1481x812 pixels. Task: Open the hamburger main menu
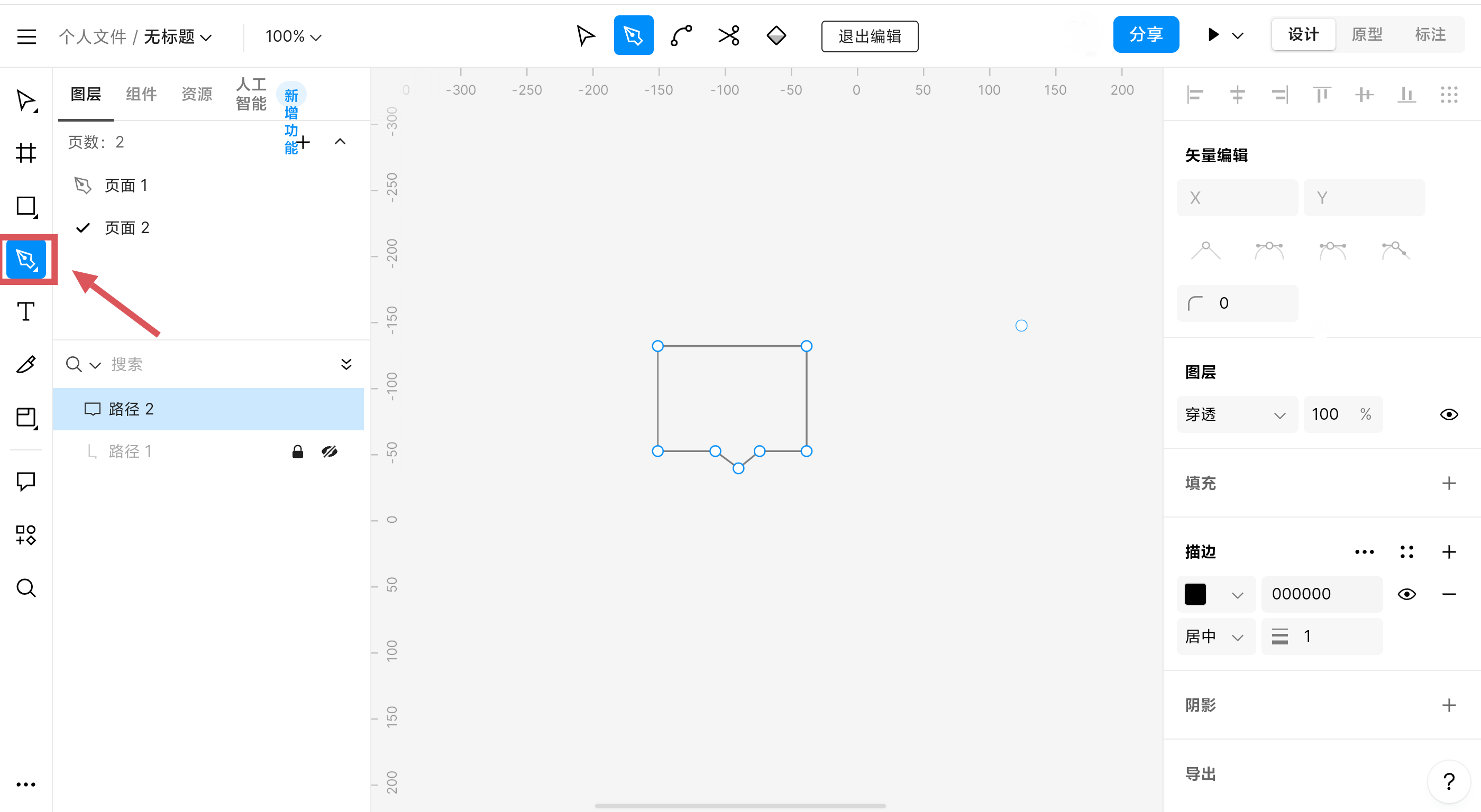coord(26,37)
